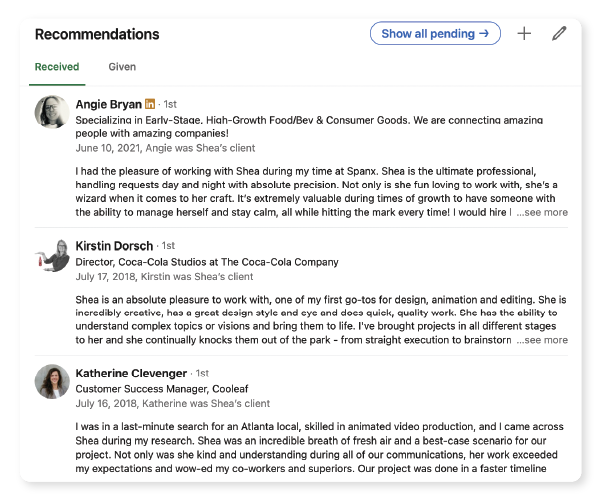The height and width of the screenshot is (501, 601).
Task: Switch to the Given tab
Action: 122,67
